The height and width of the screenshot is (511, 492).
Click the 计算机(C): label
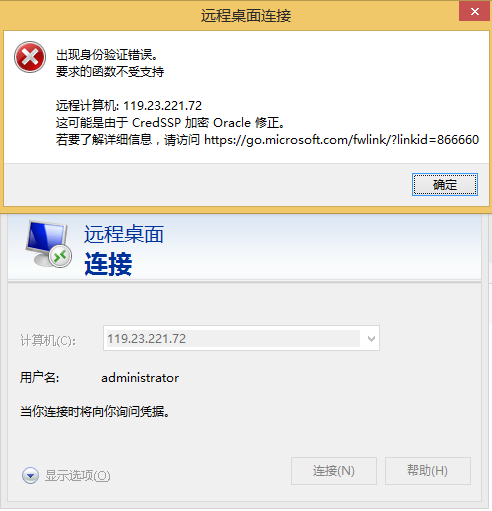click(48, 340)
